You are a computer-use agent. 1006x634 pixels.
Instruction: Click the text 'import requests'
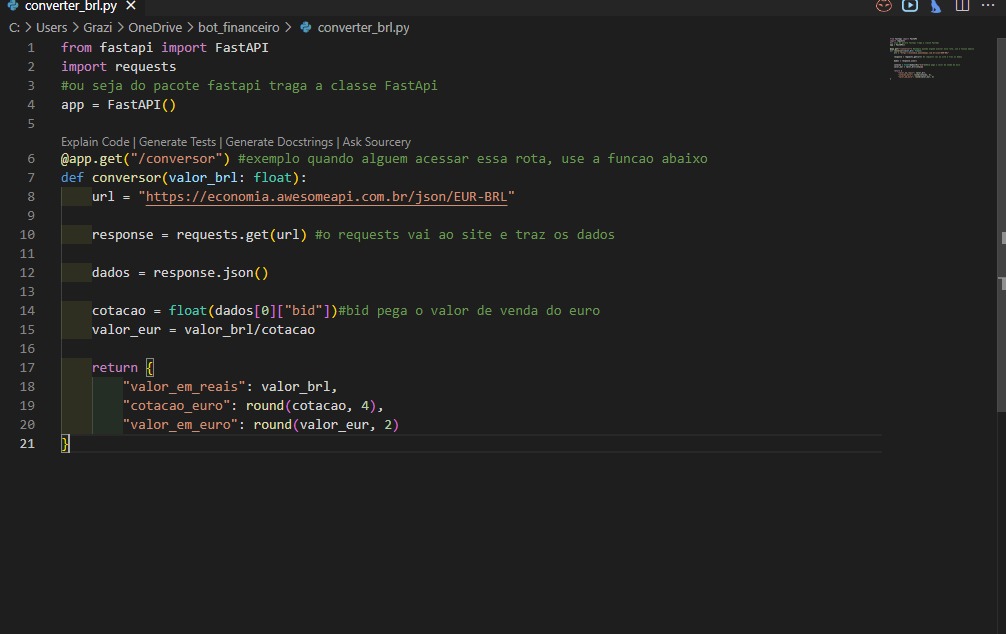[x=118, y=67]
